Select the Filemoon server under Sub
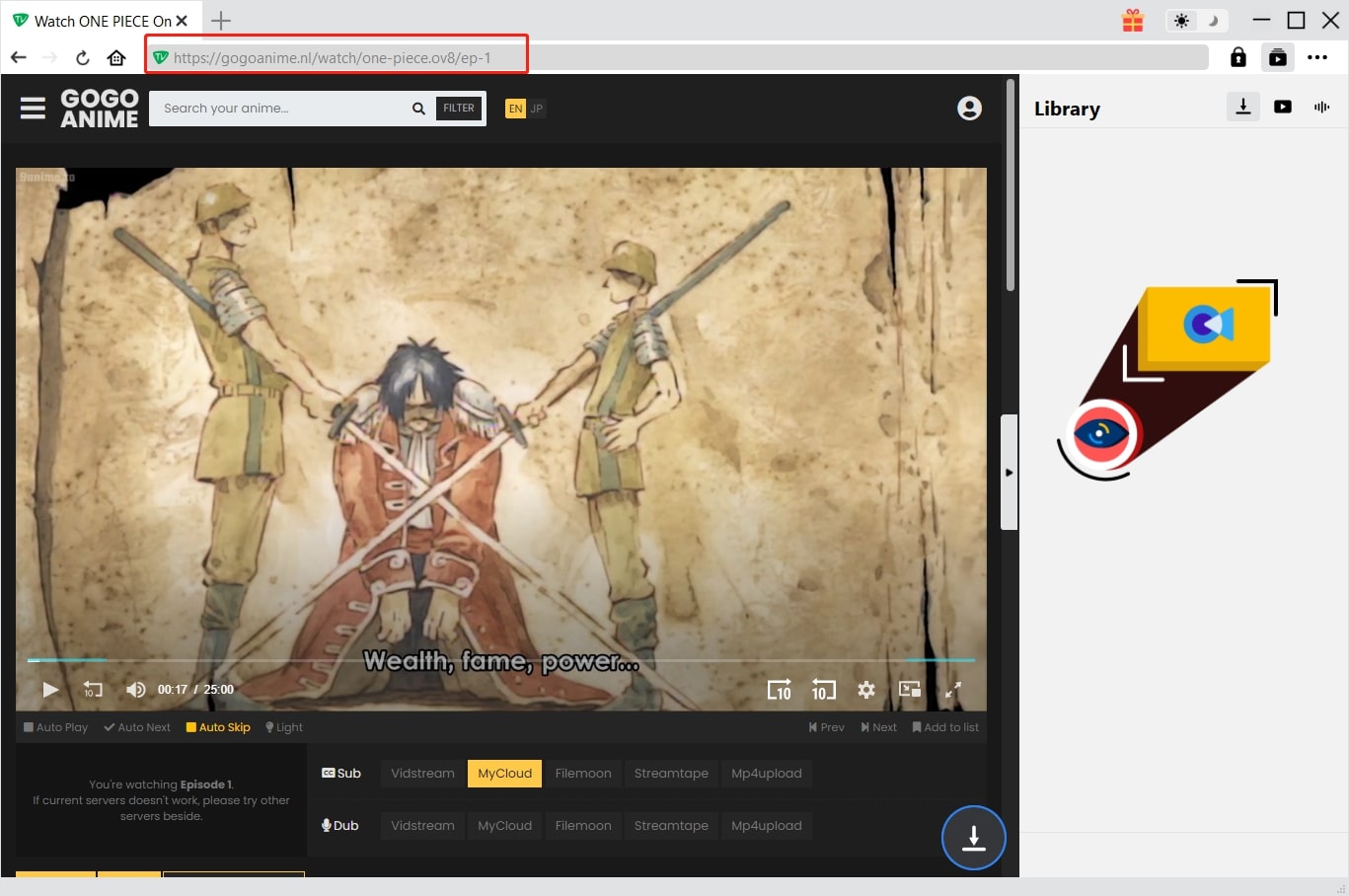The height and width of the screenshot is (896, 1349). pyautogui.click(x=583, y=774)
